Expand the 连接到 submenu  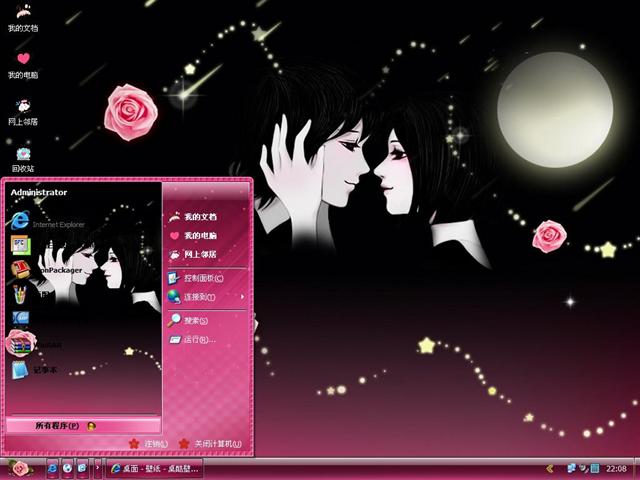200,297
